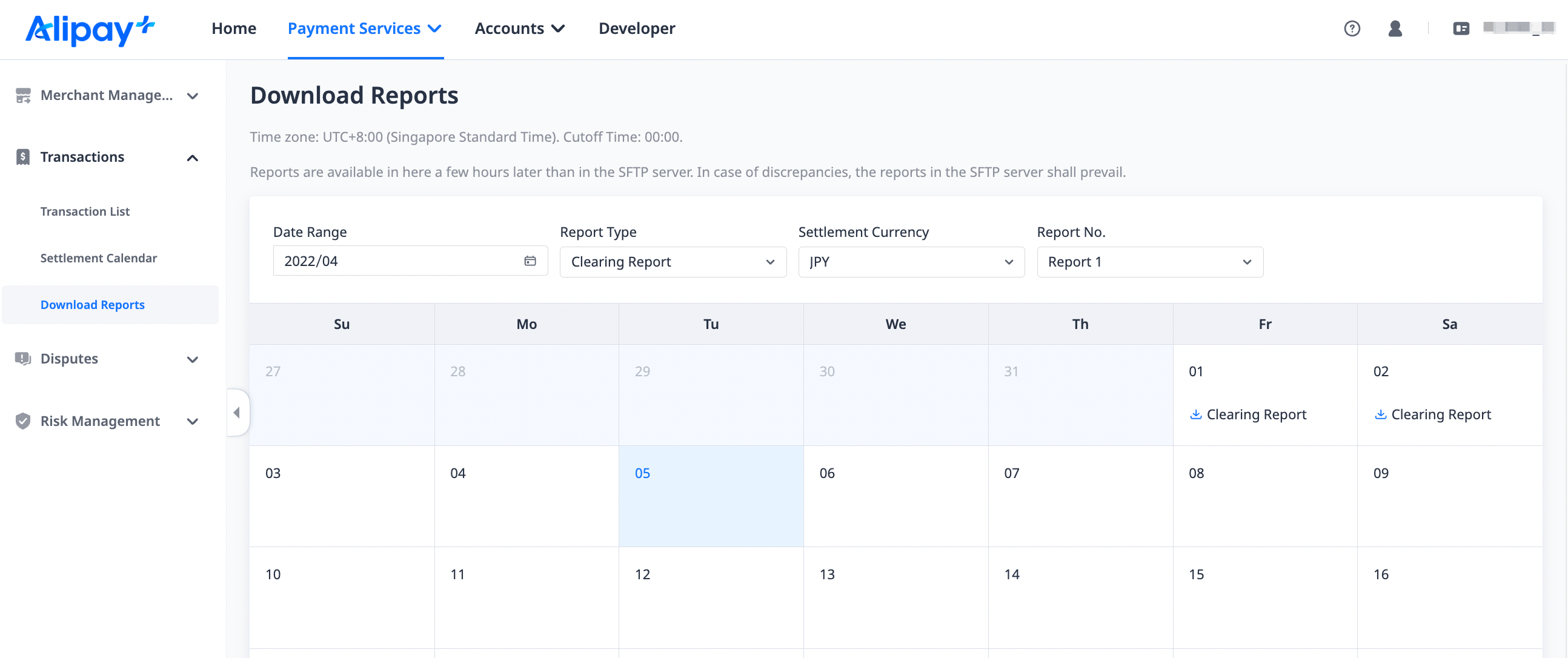This screenshot has height=658, width=1568.
Task: Open the Report Type dropdown
Action: tap(672, 262)
